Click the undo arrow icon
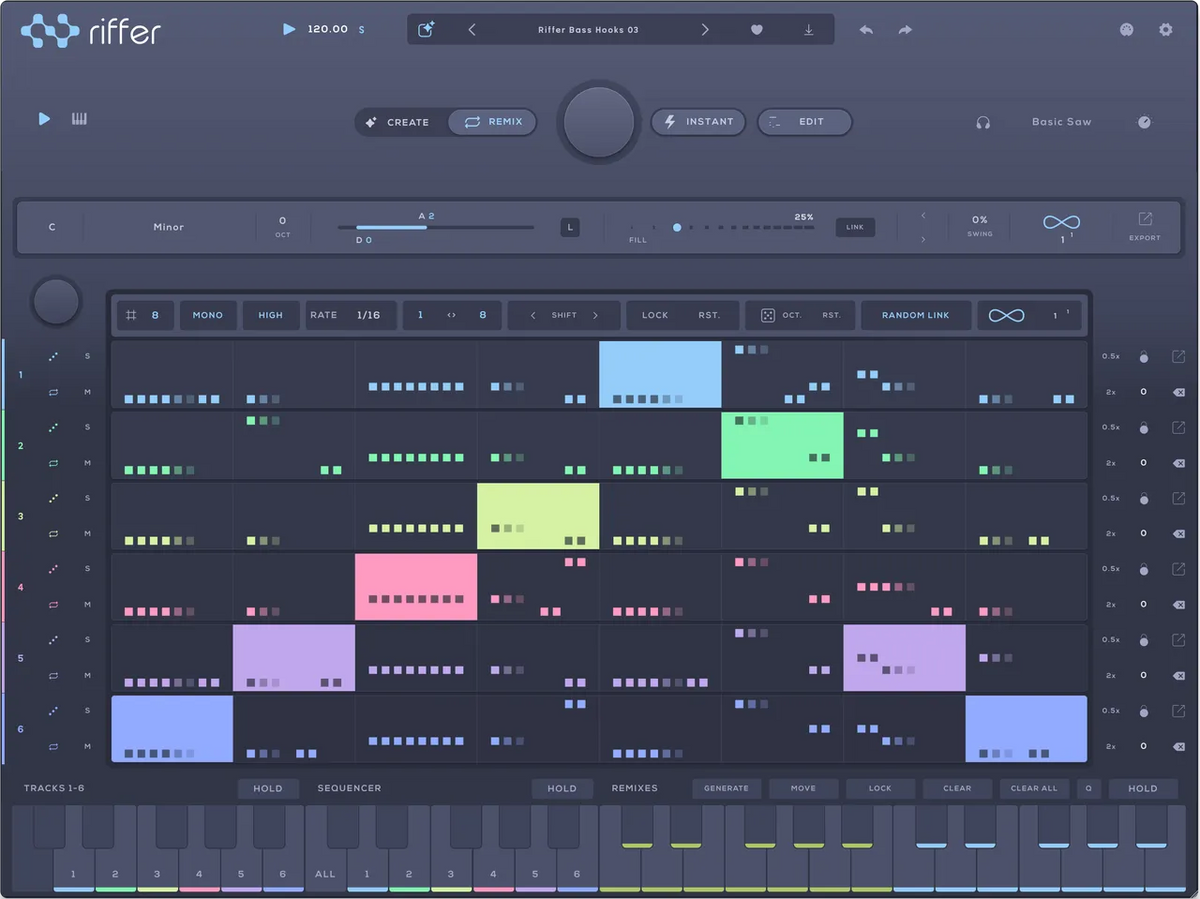Screen dimensions: 1200x899 click(x=866, y=30)
